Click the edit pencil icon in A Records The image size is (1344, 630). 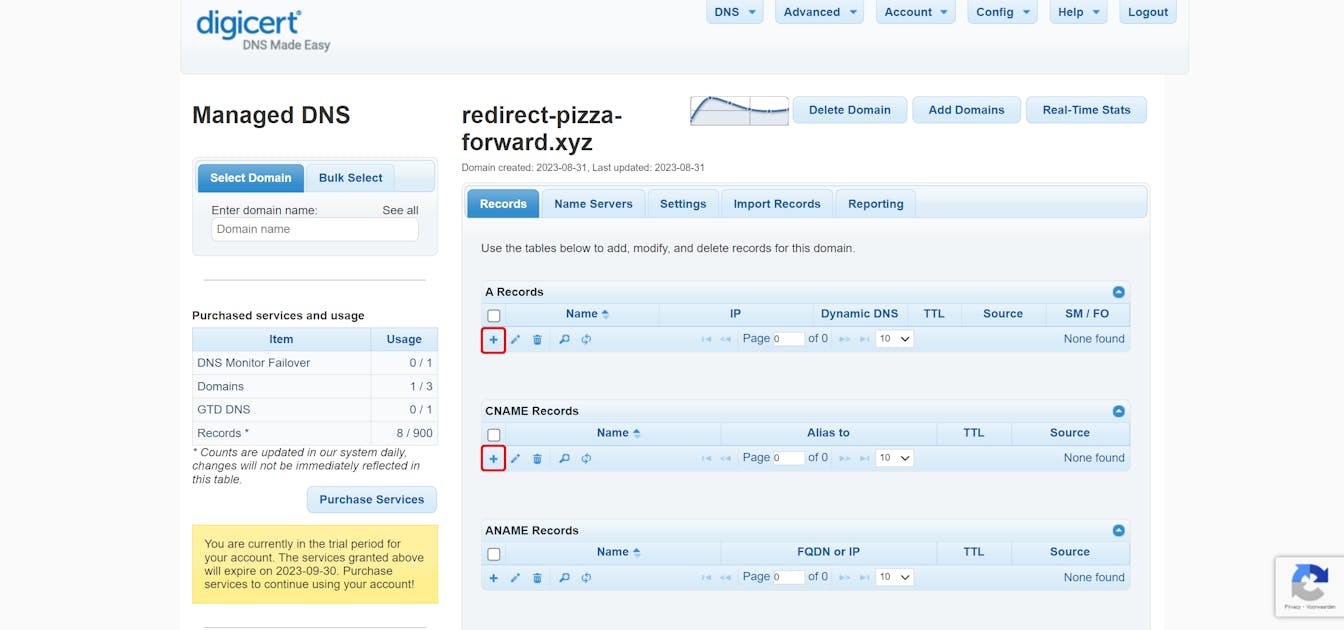[x=515, y=340]
